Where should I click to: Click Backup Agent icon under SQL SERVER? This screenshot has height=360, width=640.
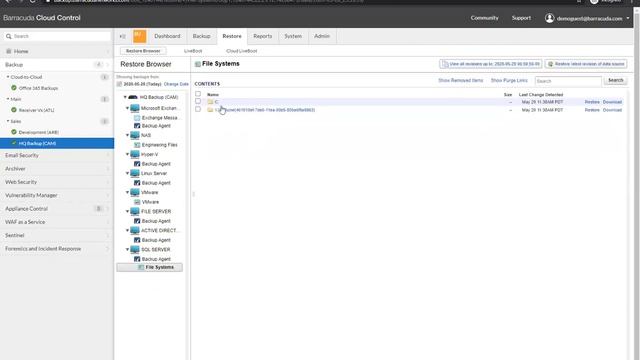coord(137,259)
